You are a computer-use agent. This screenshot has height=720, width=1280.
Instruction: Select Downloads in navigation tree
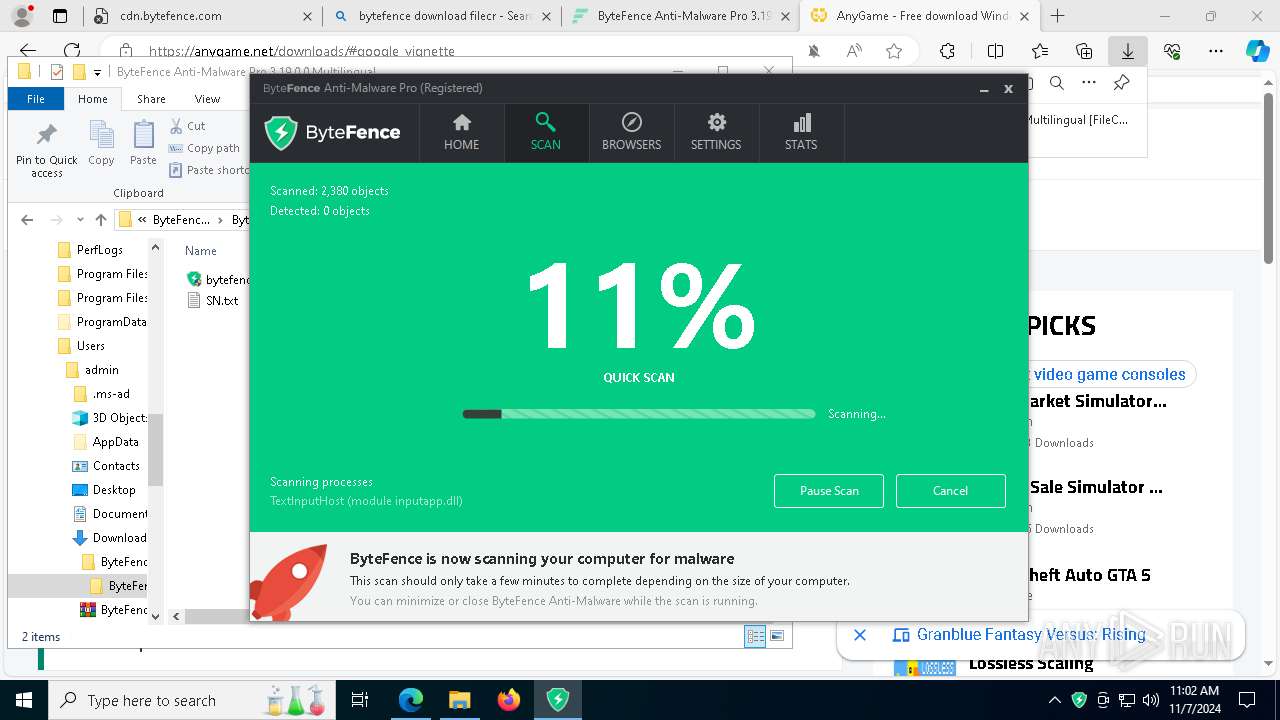[110, 538]
